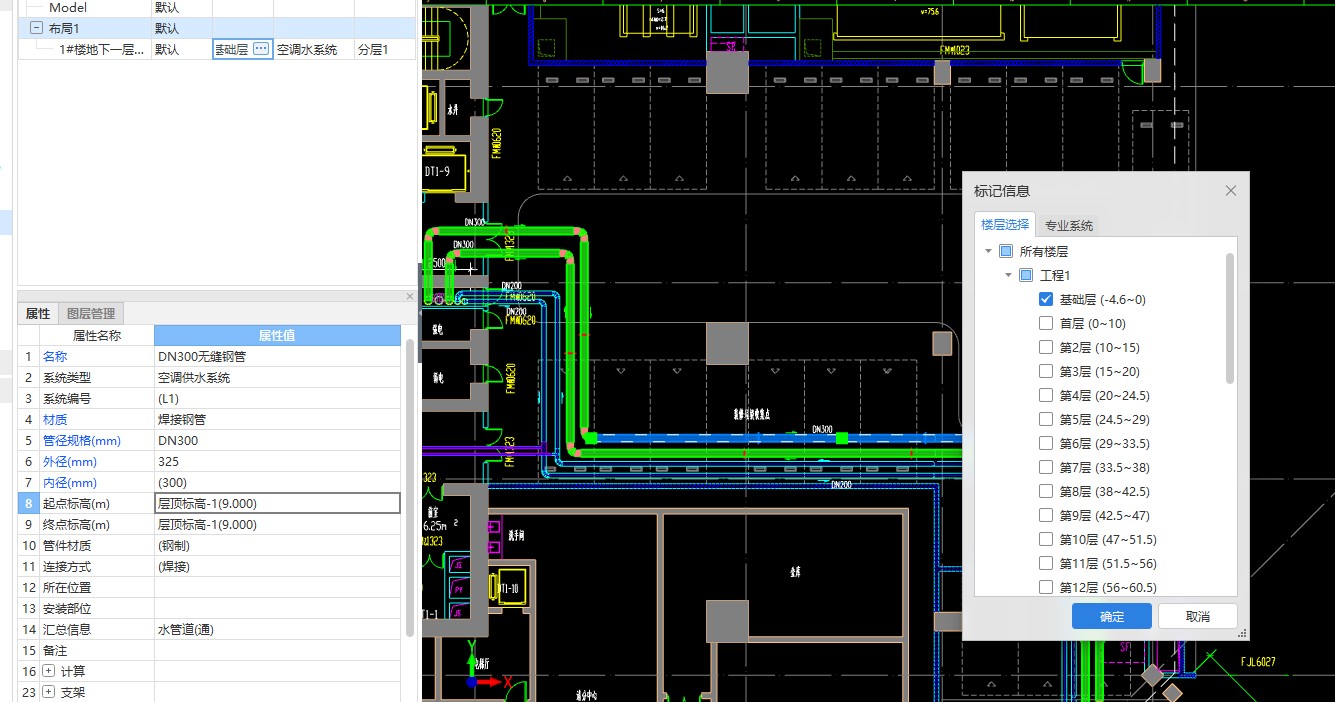This screenshot has width=1335, height=702.
Task: Expand the 计算 property group
Action: click(49, 671)
